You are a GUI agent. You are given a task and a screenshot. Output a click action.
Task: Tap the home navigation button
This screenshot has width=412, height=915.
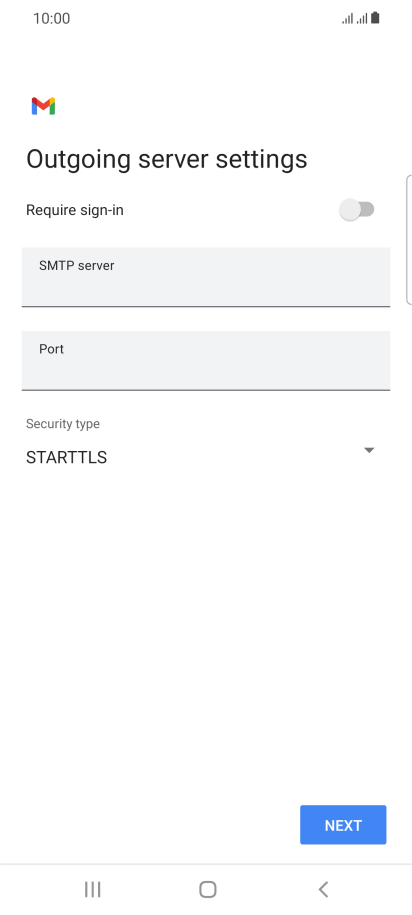click(x=207, y=889)
